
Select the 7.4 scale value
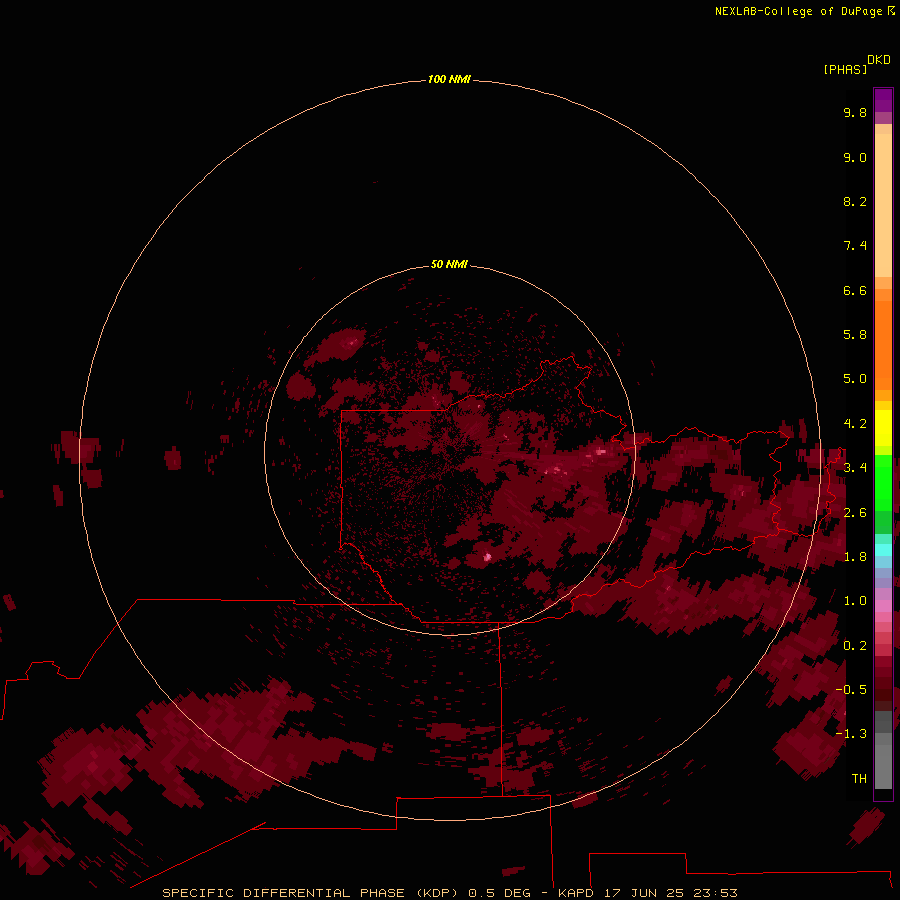coord(855,246)
